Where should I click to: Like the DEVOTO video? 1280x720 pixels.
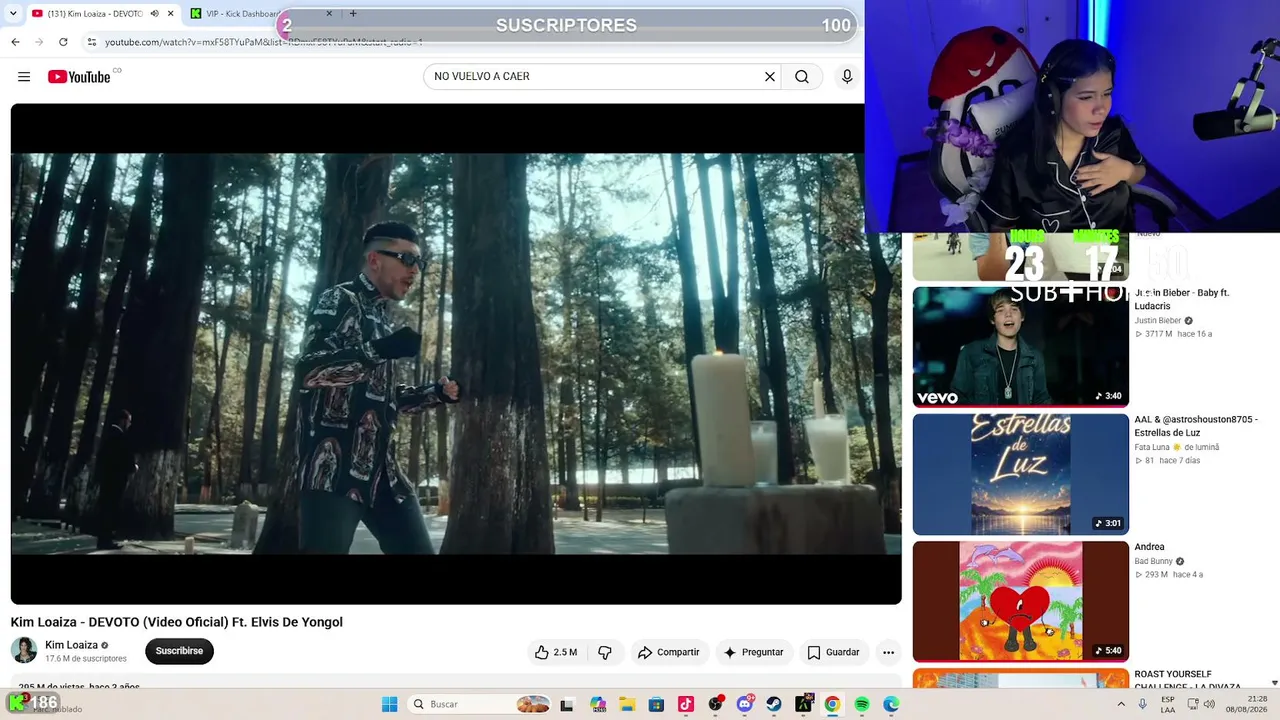556,652
